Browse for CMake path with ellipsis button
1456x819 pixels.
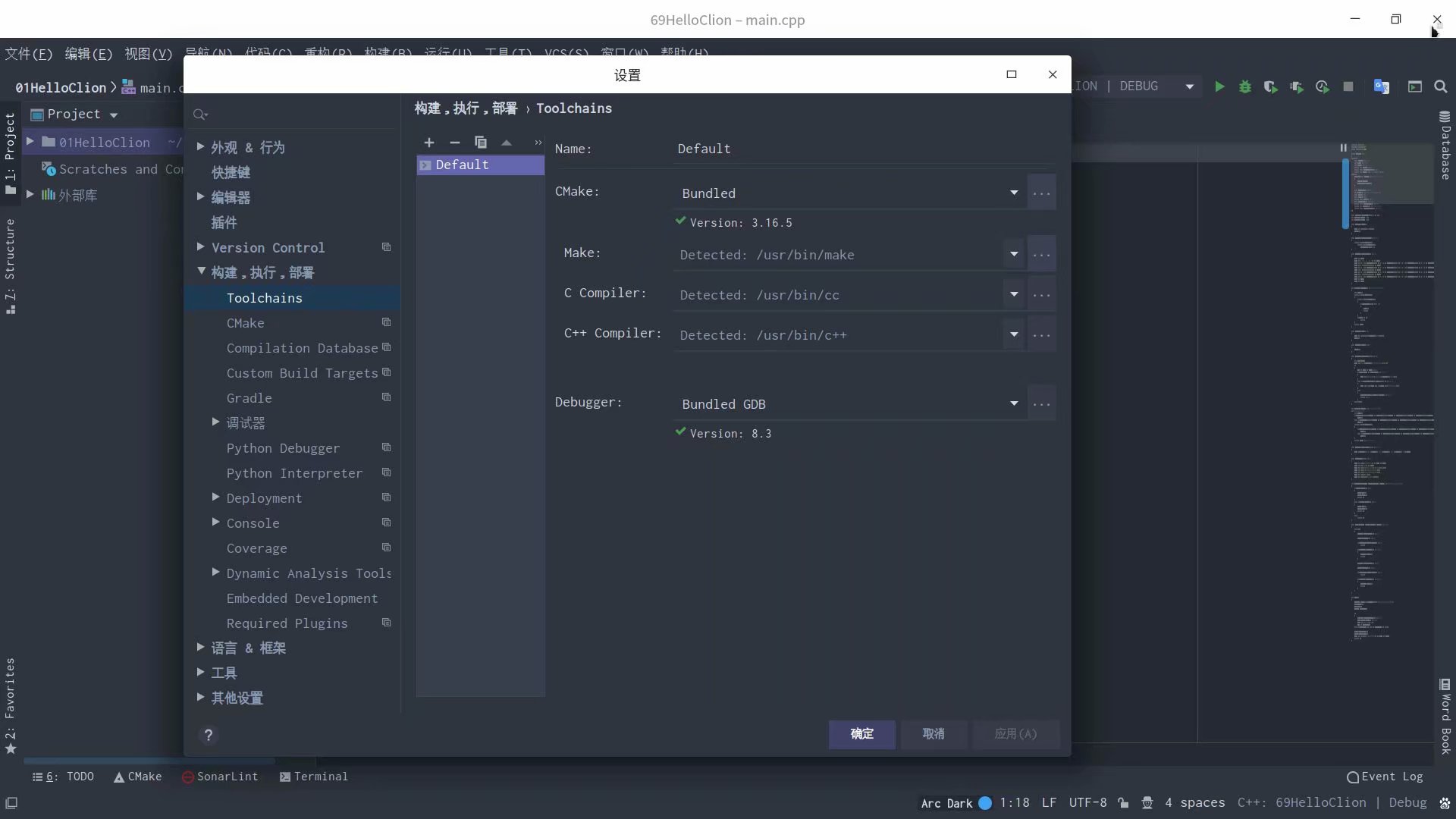(x=1042, y=193)
